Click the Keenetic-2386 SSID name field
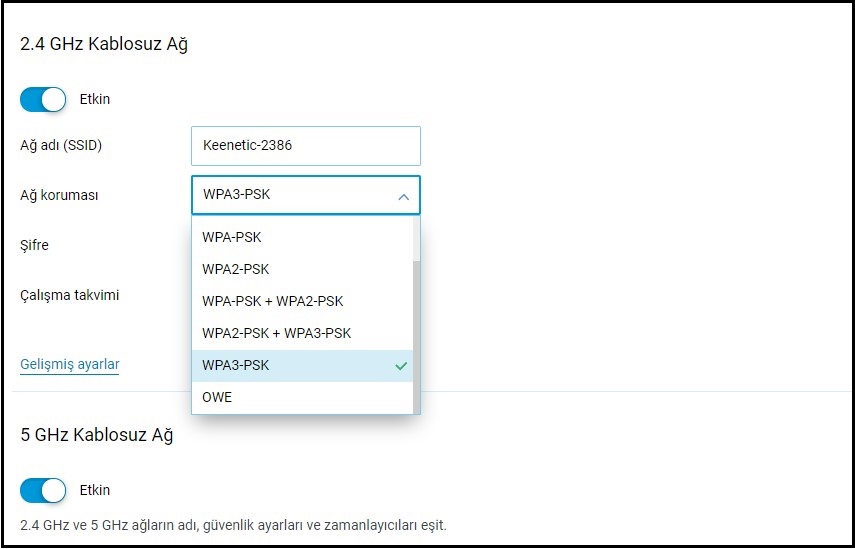The image size is (855, 549). click(x=305, y=145)
